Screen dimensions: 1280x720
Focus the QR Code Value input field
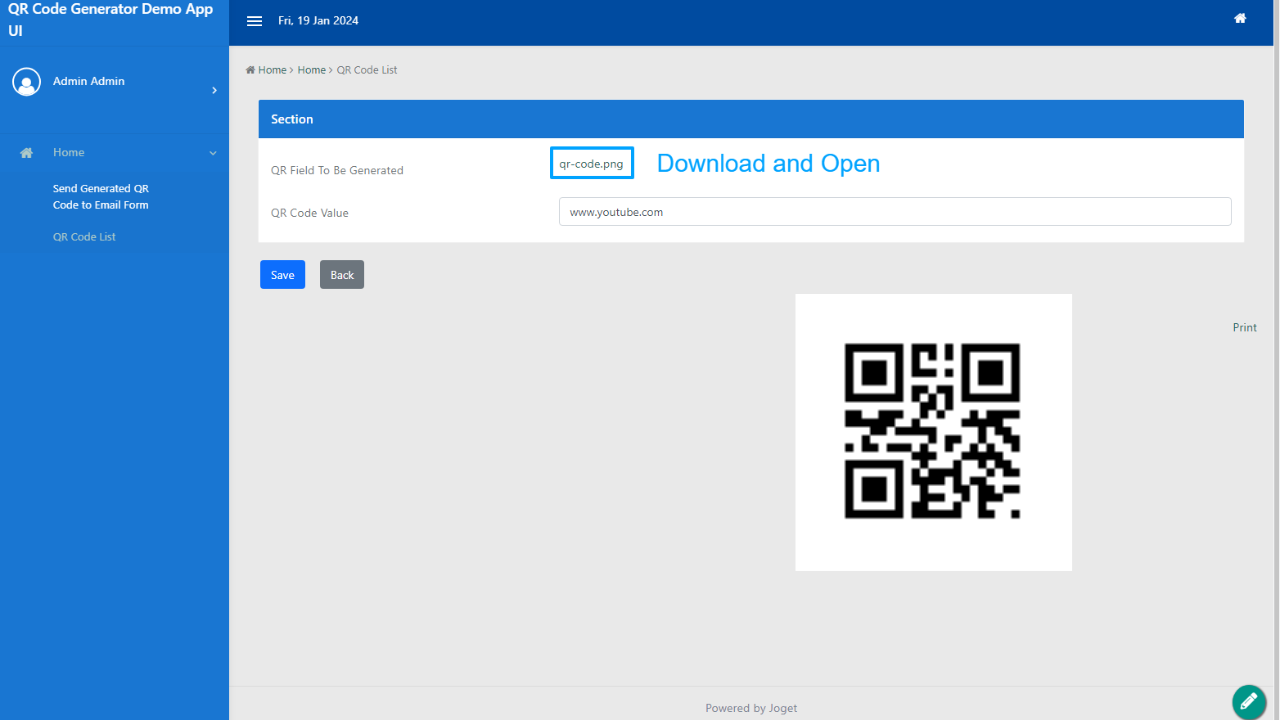tap(894, 212)
